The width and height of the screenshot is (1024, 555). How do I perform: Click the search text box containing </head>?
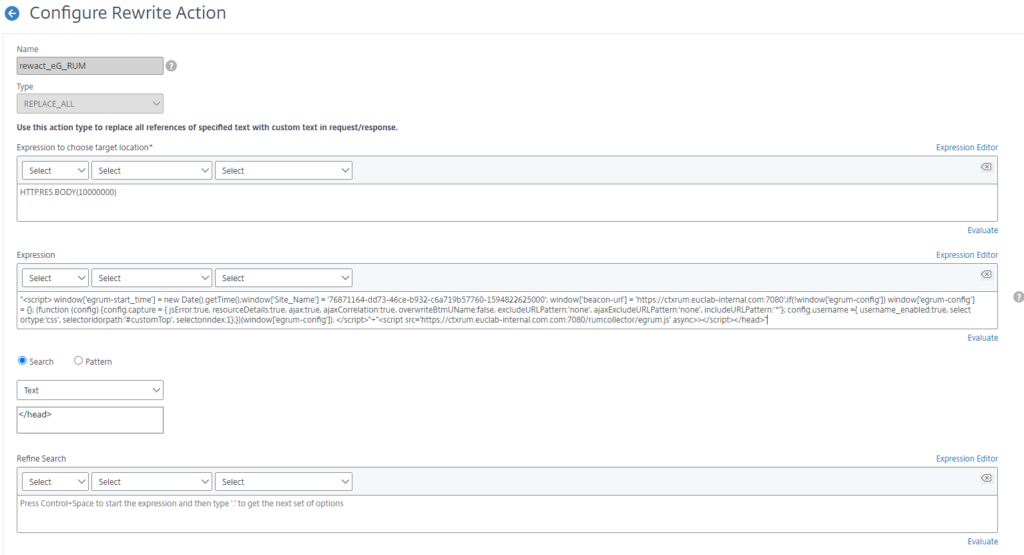click(x=90, y=420)
